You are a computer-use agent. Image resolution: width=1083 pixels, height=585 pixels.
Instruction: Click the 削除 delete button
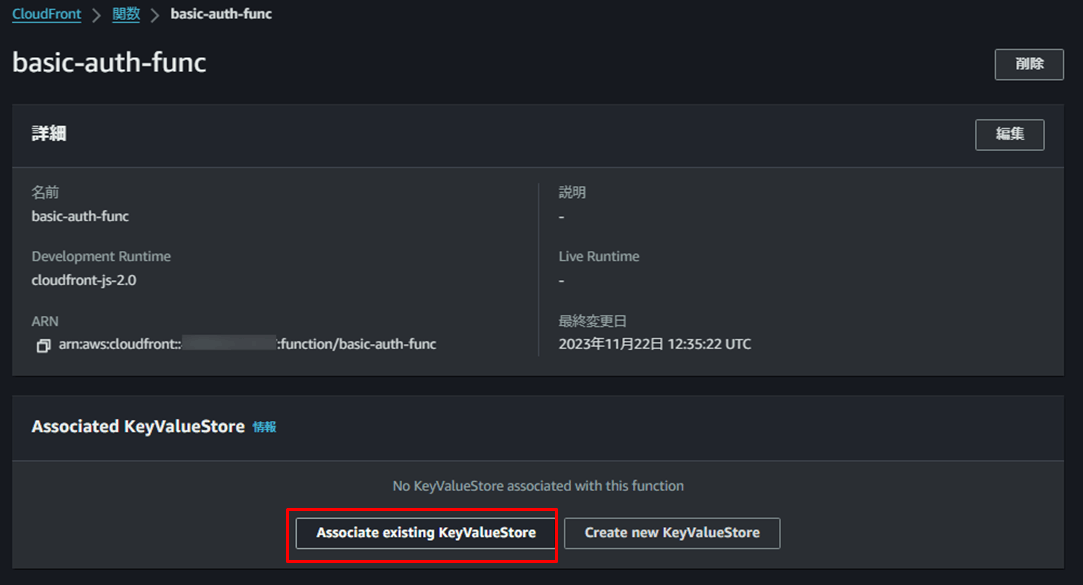(x=1028, y=64)
